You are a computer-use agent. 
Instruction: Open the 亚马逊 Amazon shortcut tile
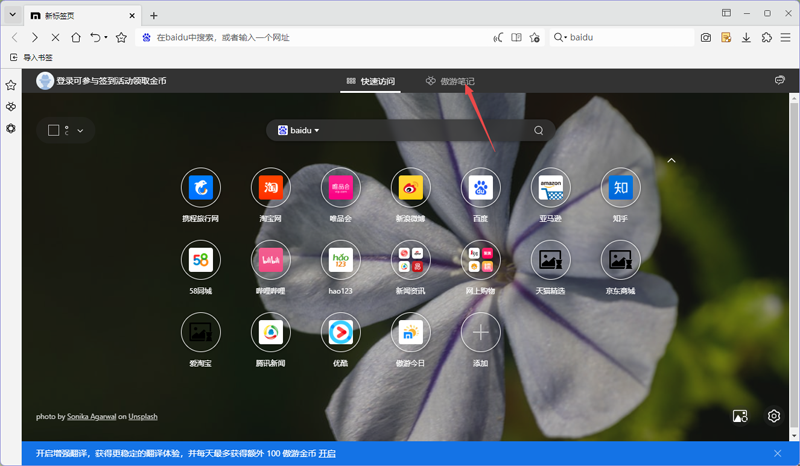(x=551, y=188)
